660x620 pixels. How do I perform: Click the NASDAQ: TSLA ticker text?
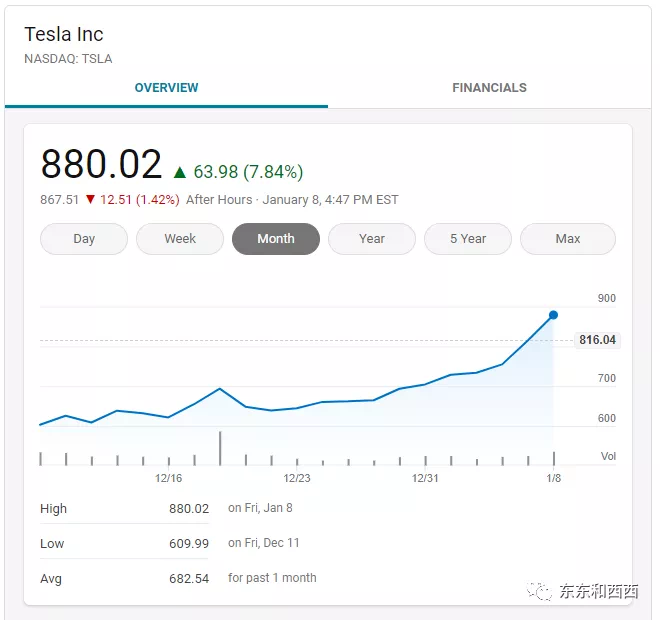[x=68, y=59]
